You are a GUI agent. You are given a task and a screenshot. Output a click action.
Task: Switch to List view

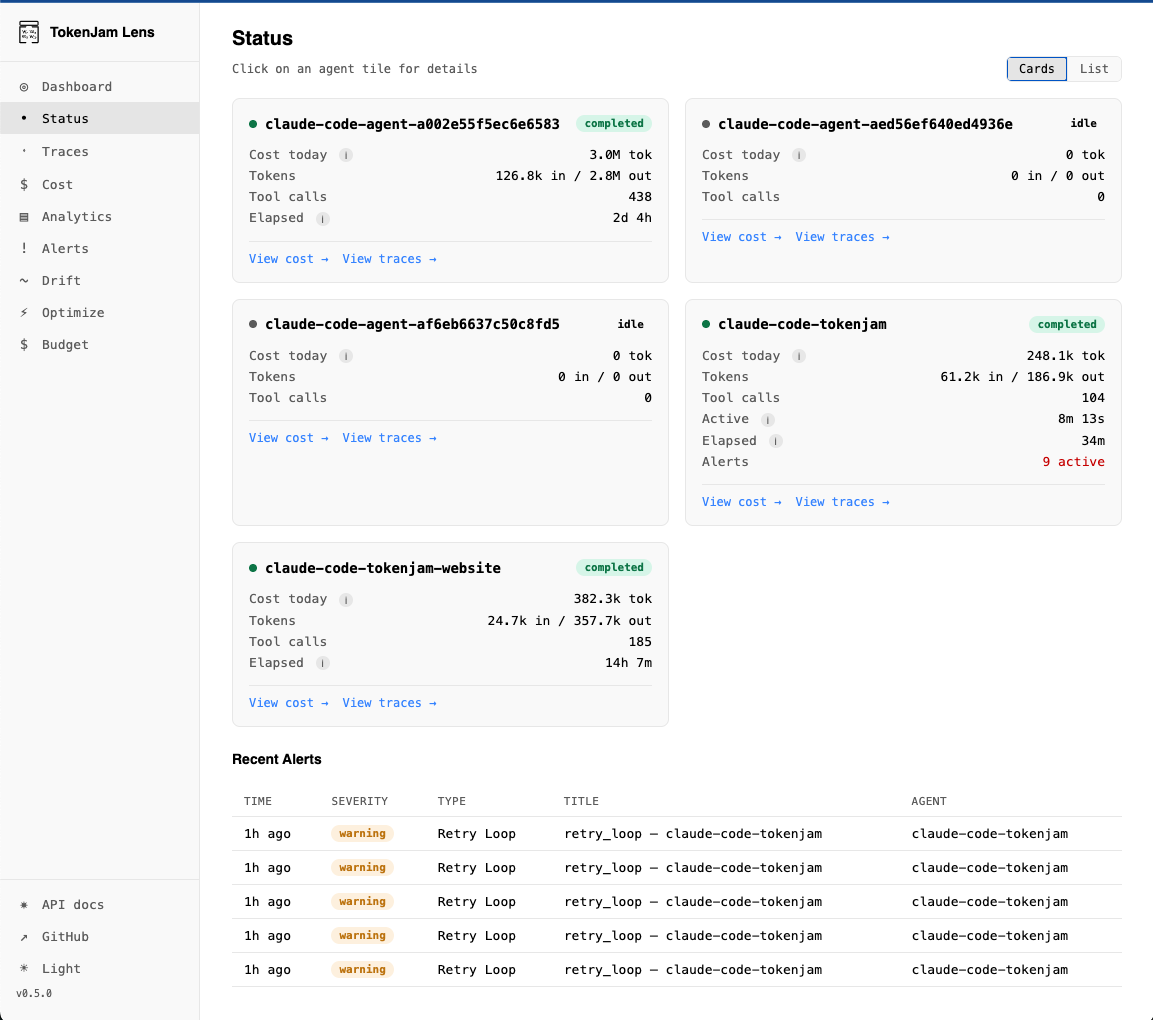coord(1093,68)
